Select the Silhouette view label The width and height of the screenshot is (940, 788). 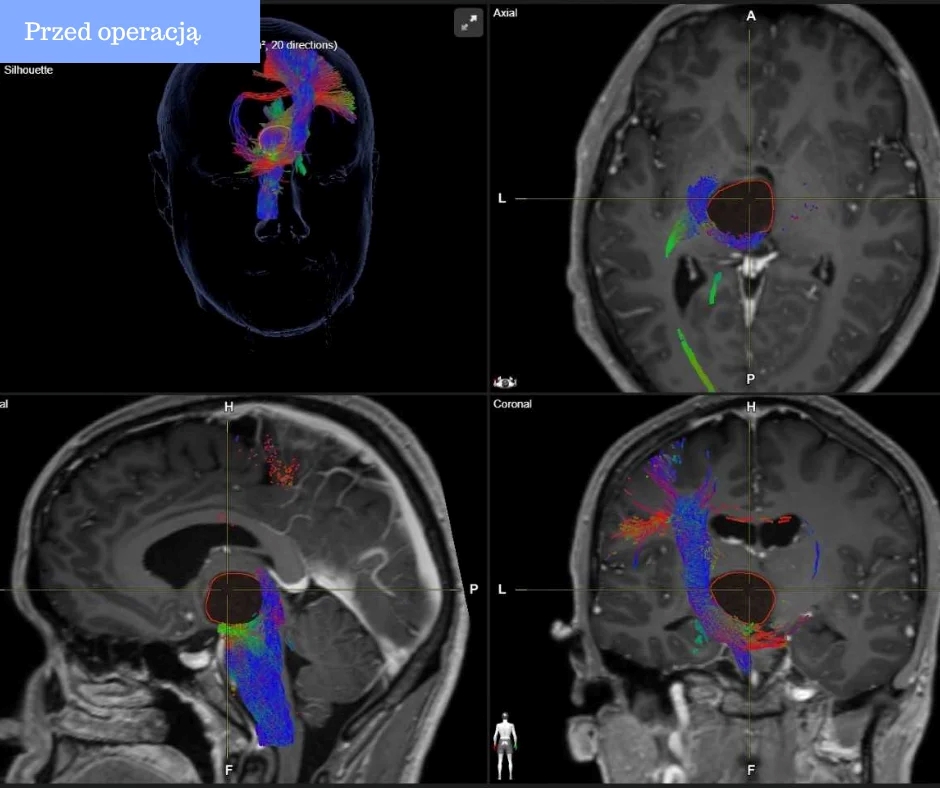(x=29, y=71)
